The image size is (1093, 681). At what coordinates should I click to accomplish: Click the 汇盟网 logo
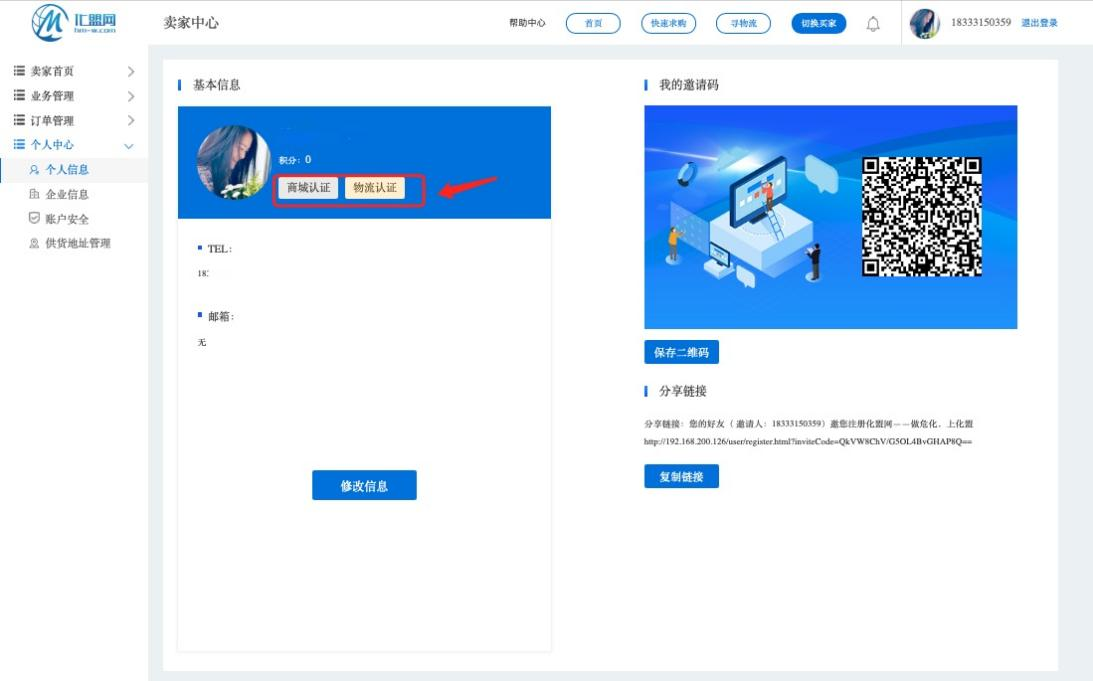click(x=74, y=22)
